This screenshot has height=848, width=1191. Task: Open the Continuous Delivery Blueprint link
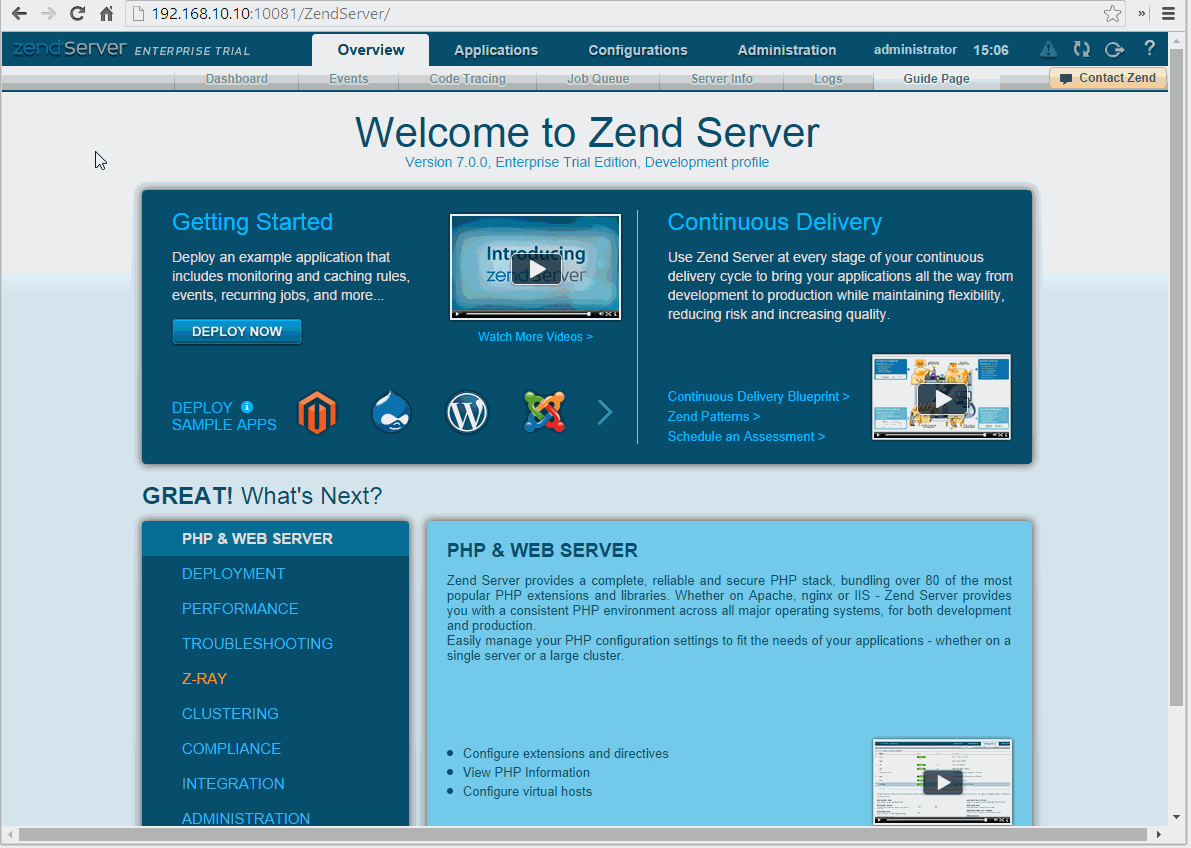coord(758,397)
